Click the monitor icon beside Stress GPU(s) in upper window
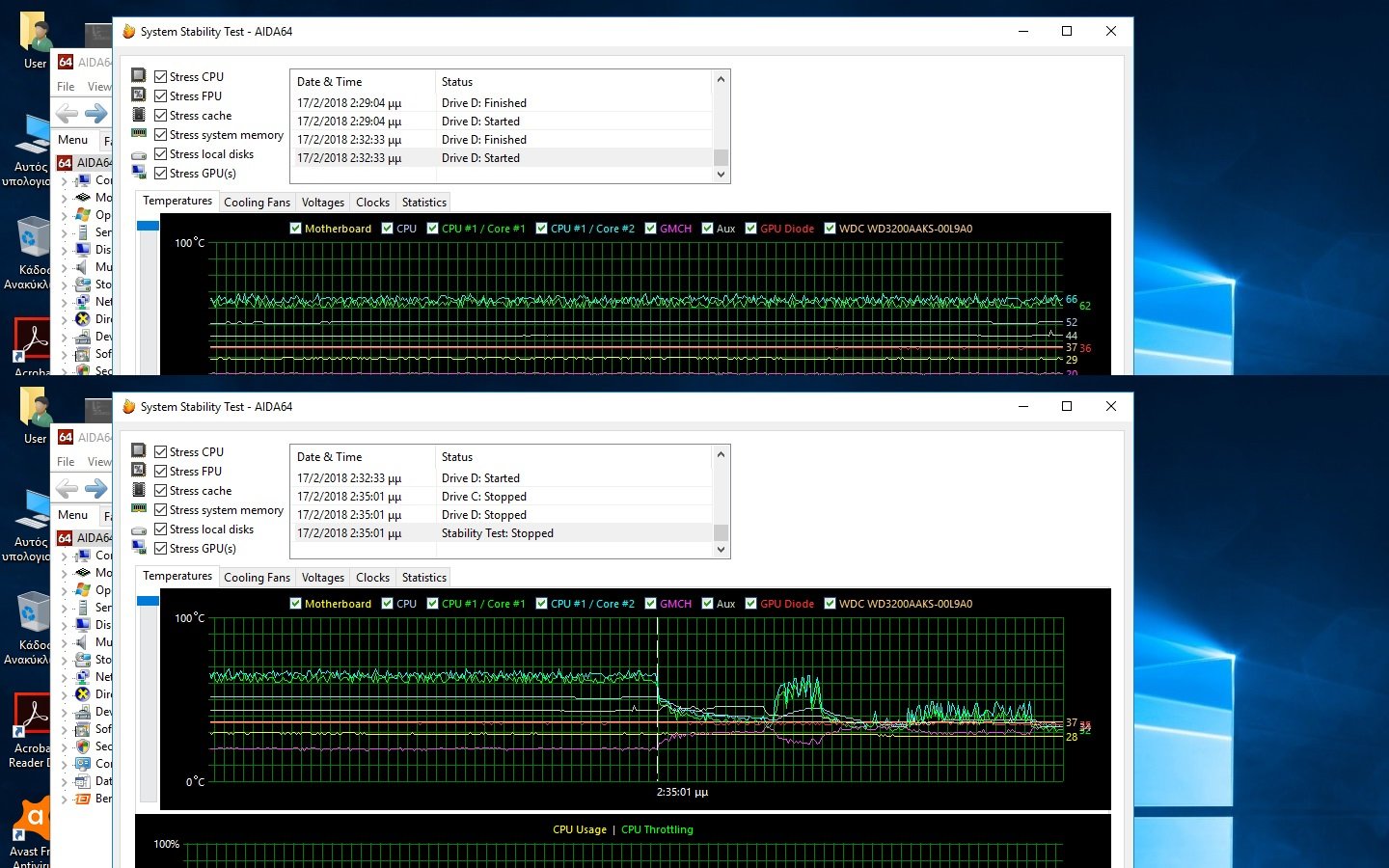This screenshot has height=868, width=1389. coord(139,172)
